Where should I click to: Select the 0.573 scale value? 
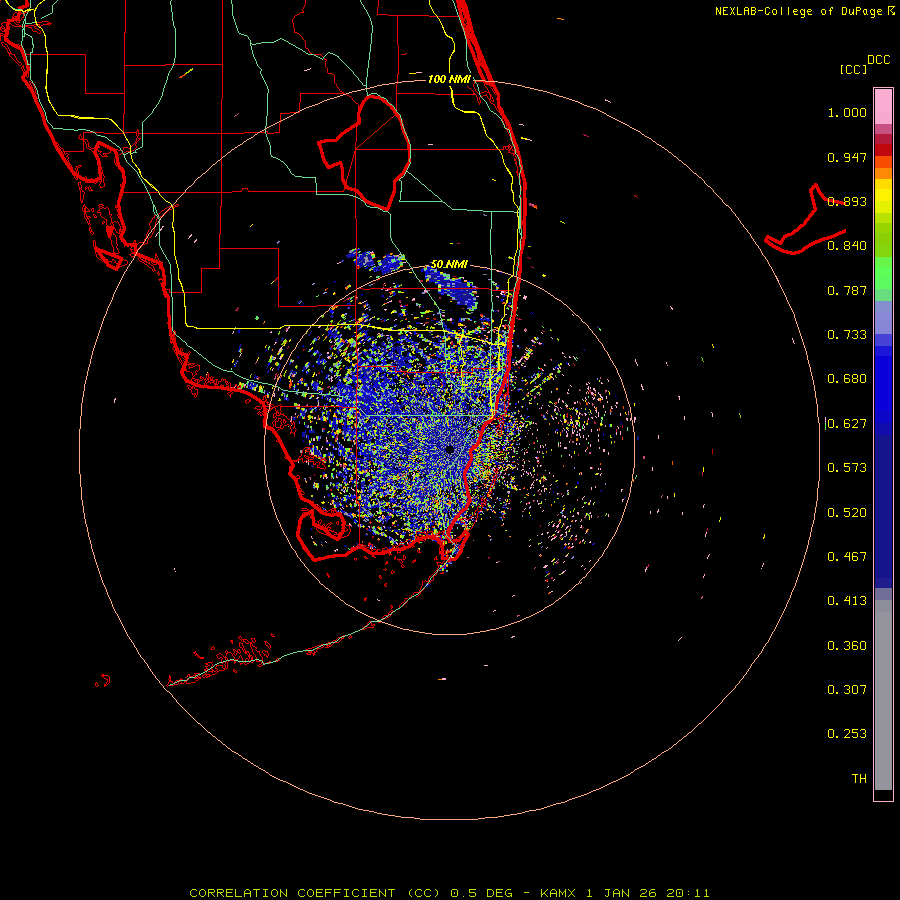click(x=847, y=468)
